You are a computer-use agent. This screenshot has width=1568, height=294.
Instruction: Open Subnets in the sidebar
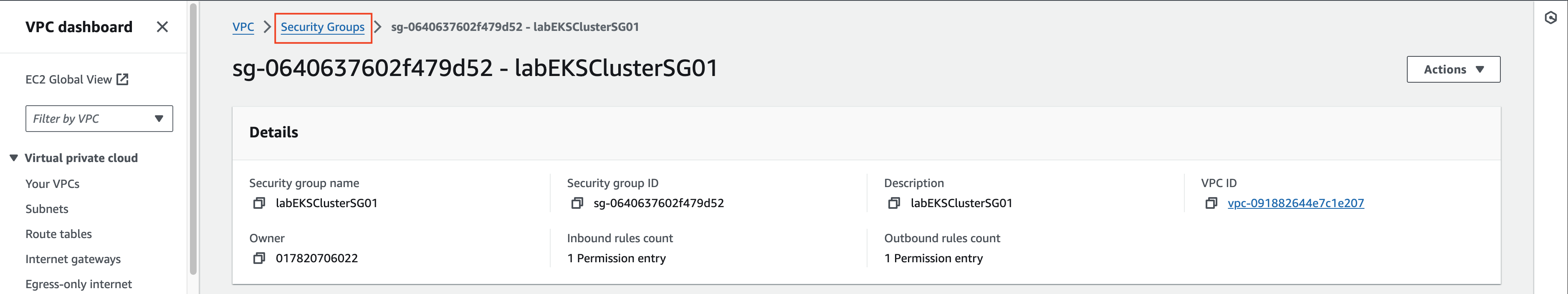pos(47,209)
